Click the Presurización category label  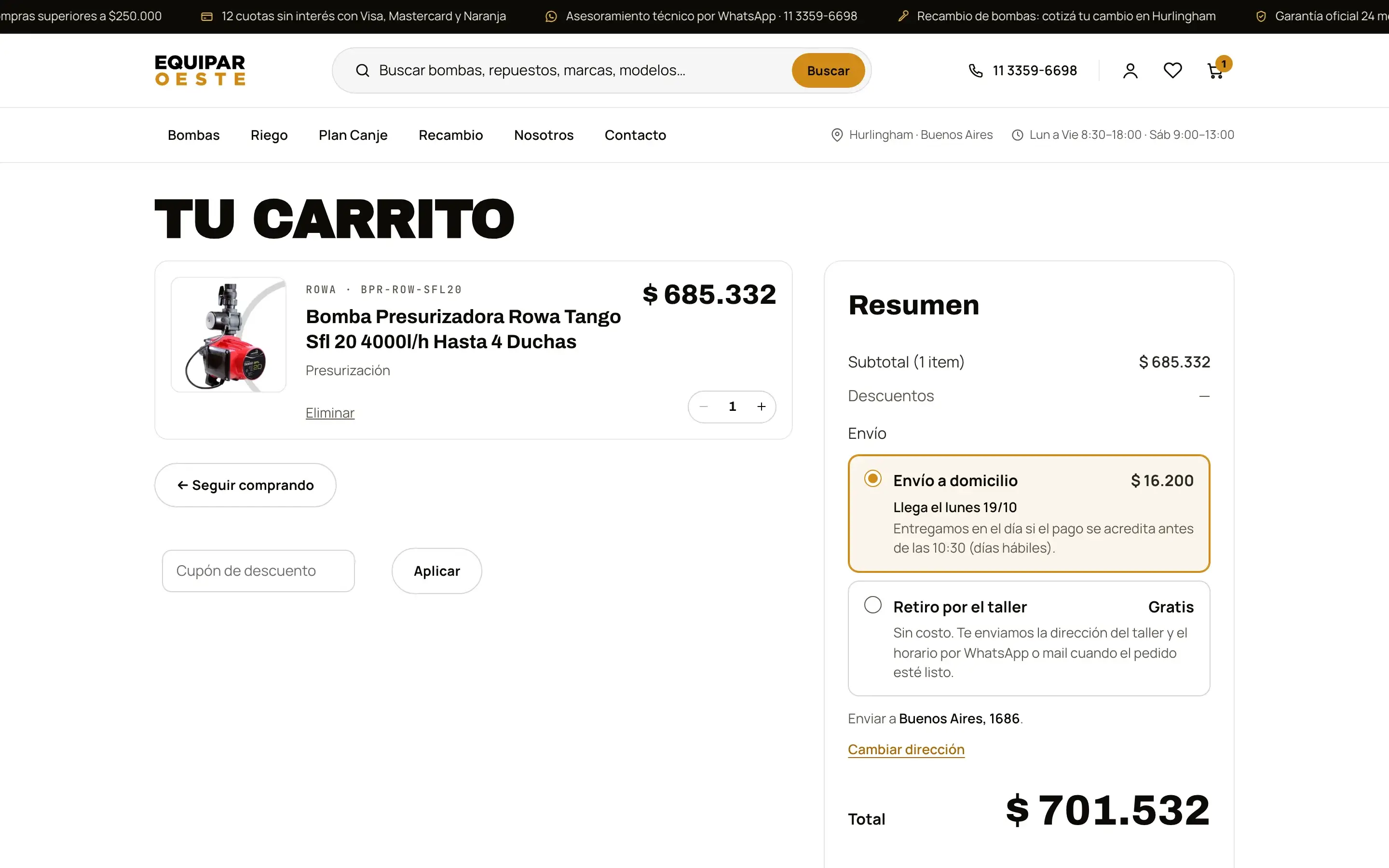[x=348, y=371]
